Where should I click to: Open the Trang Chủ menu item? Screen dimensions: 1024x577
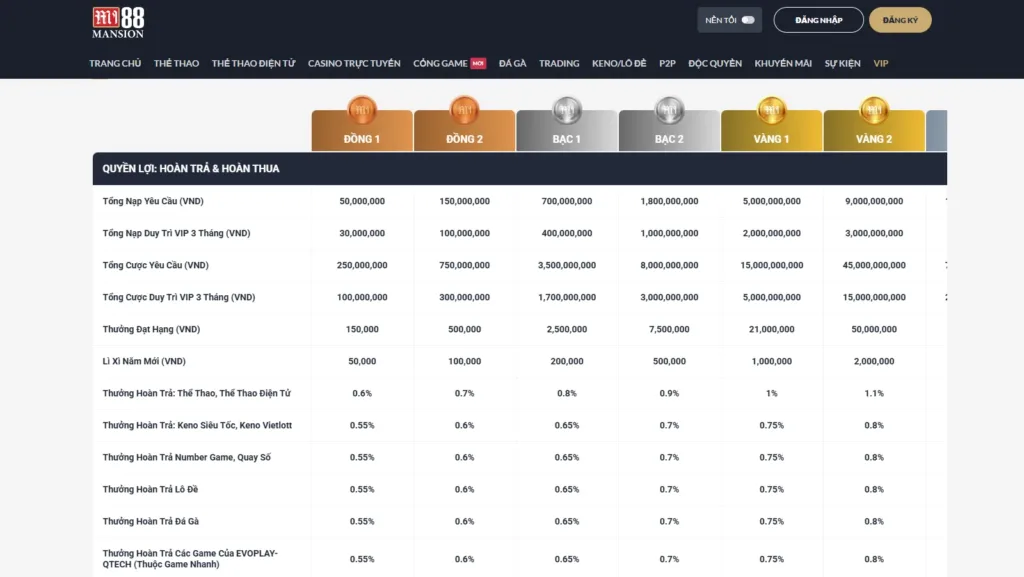click(x=115, y=63)
